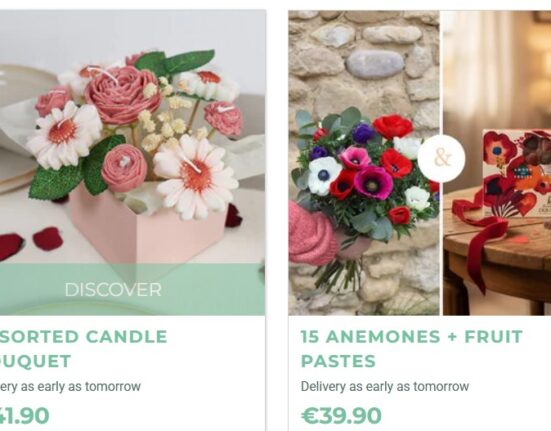Click the large pink rose candle

coord(122,95)
